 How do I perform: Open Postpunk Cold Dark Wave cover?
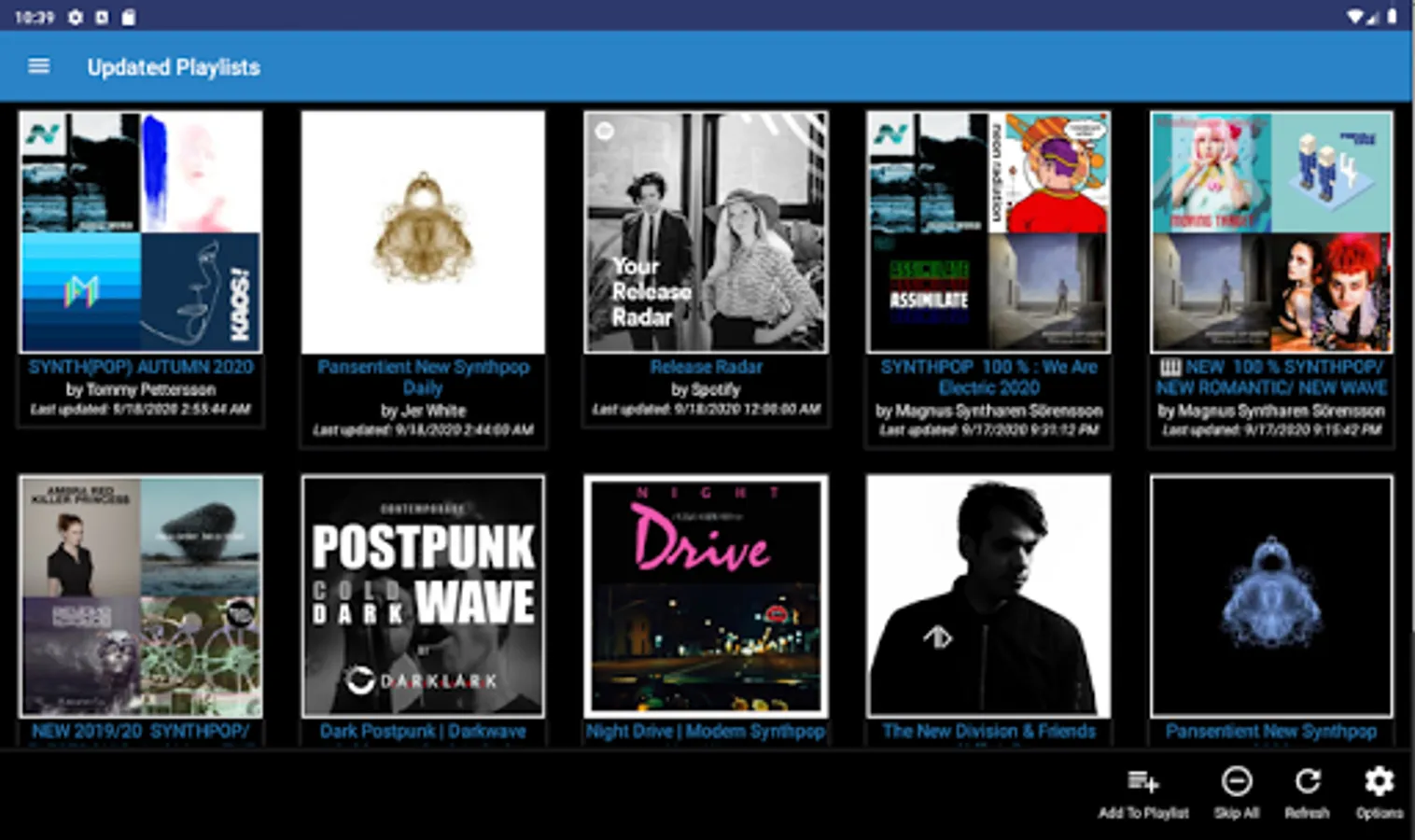423,596
